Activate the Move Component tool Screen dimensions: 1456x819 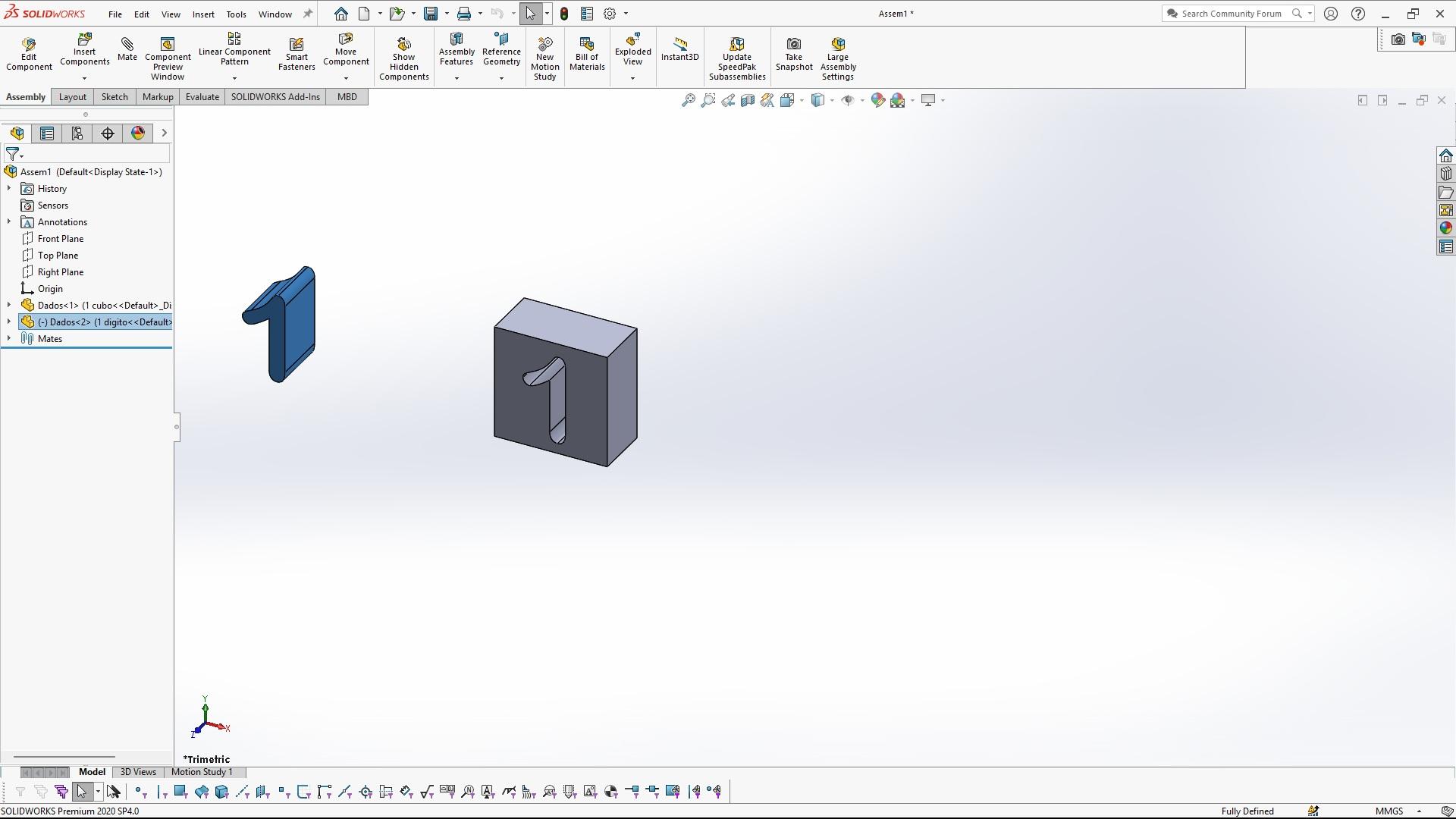coord(346,50)
